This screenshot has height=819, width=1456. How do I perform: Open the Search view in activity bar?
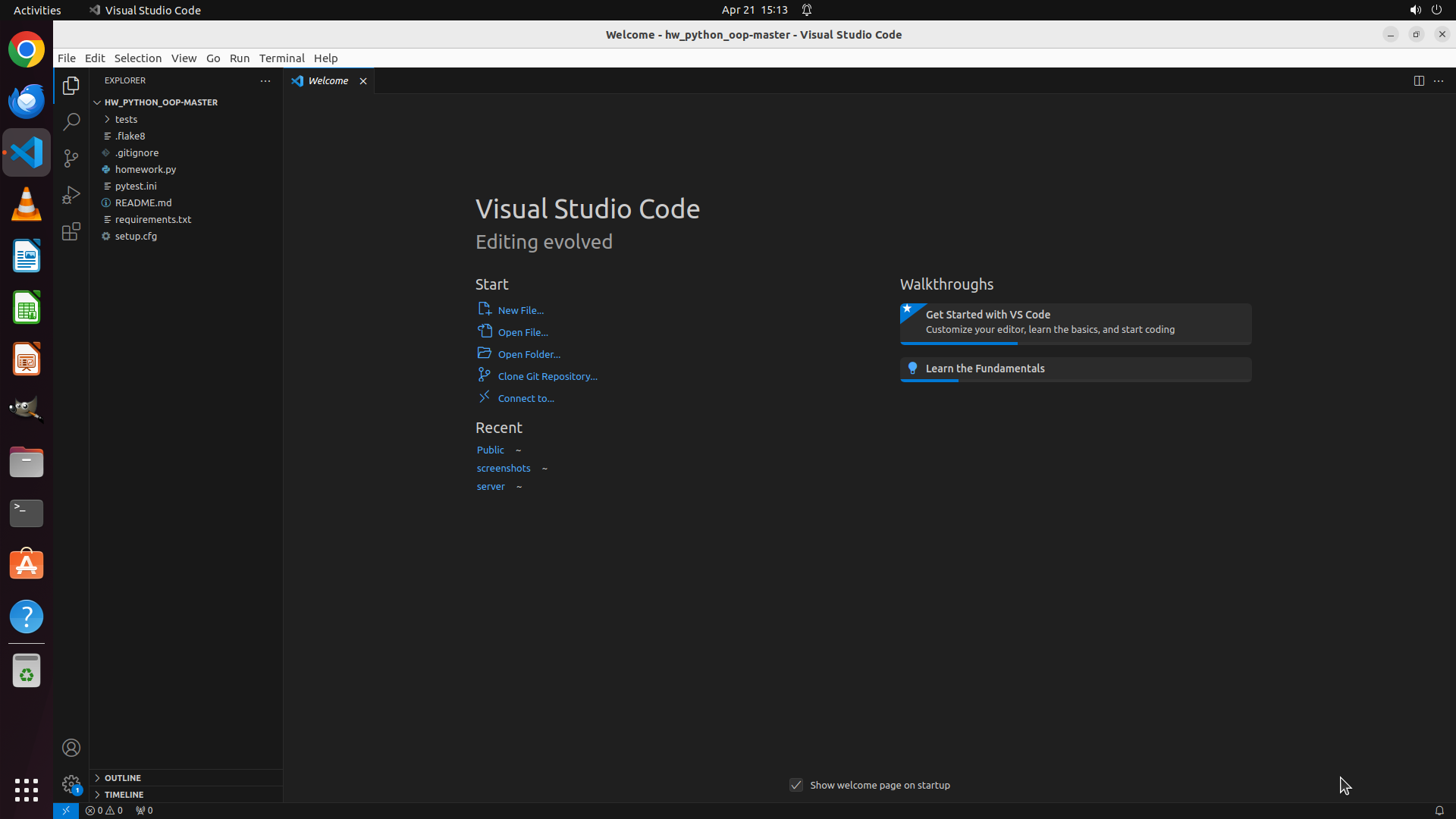(x=71, y=121)
